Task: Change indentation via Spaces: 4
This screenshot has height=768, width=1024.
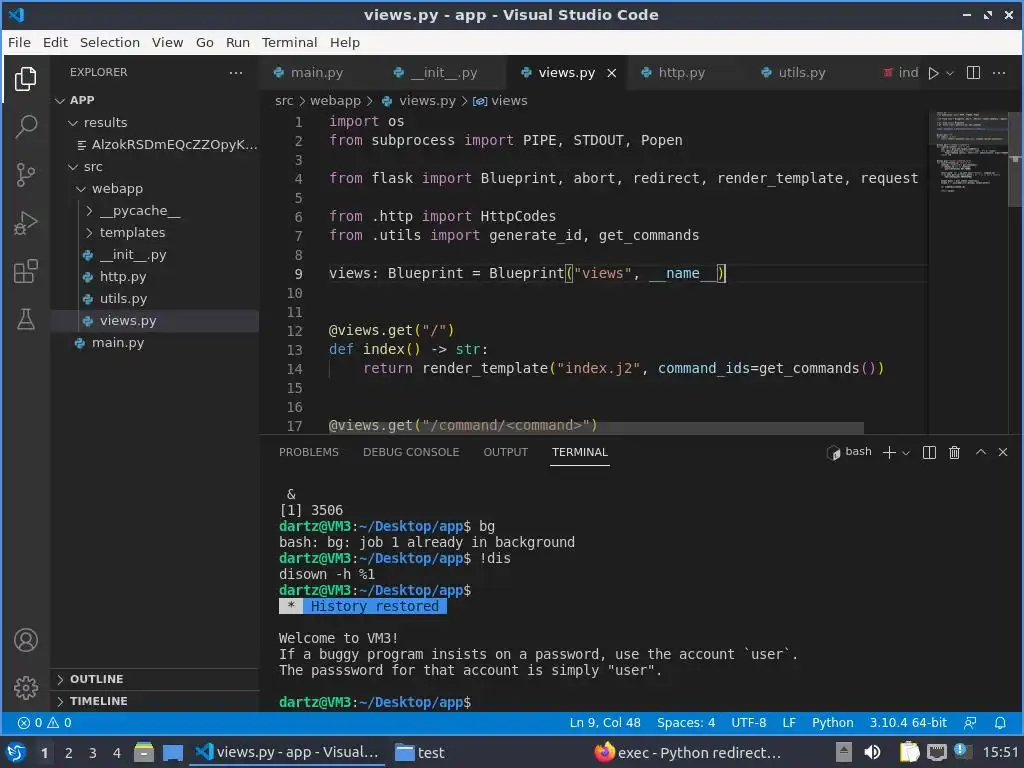Action: click(x=686, y=722)
